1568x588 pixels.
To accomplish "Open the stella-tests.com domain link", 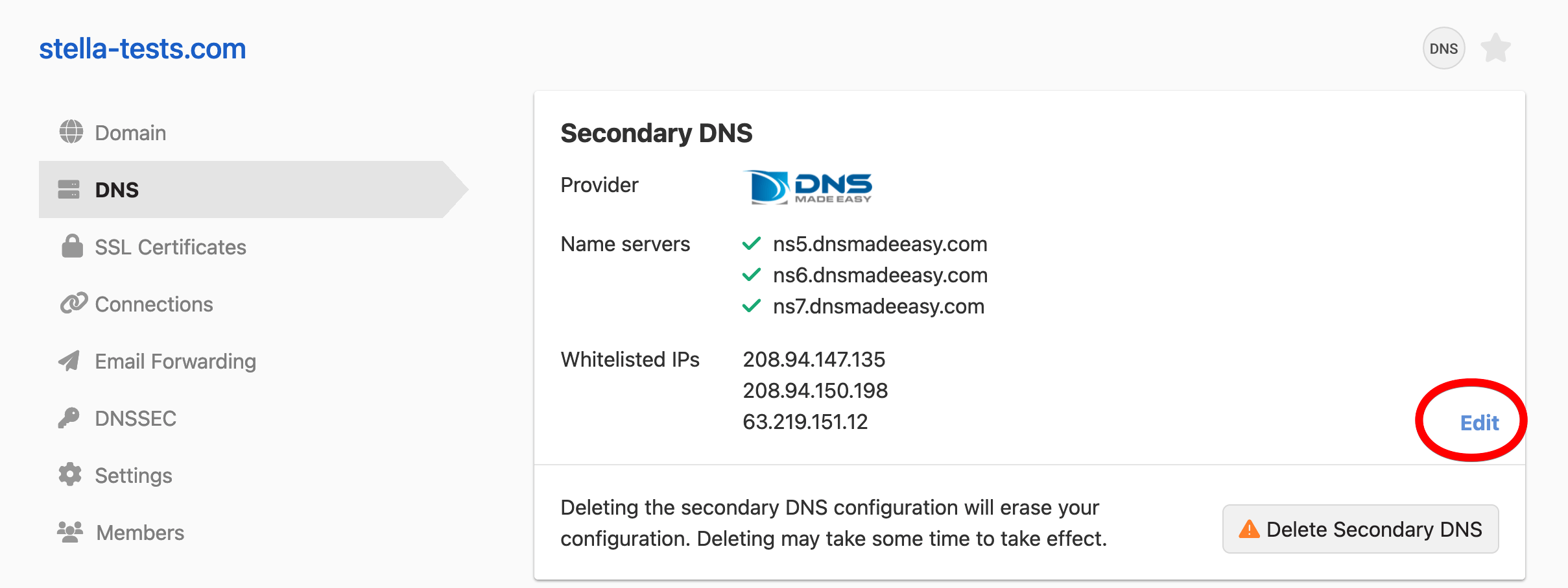I will [143, 49].
